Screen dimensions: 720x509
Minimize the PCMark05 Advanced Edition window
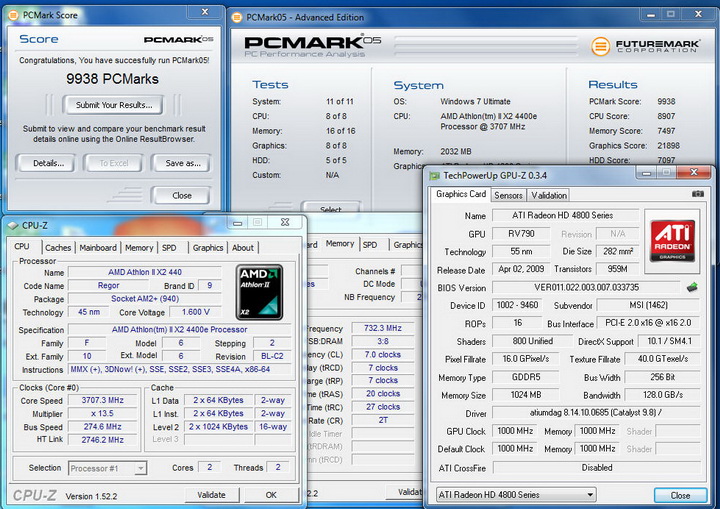[651, 15]
